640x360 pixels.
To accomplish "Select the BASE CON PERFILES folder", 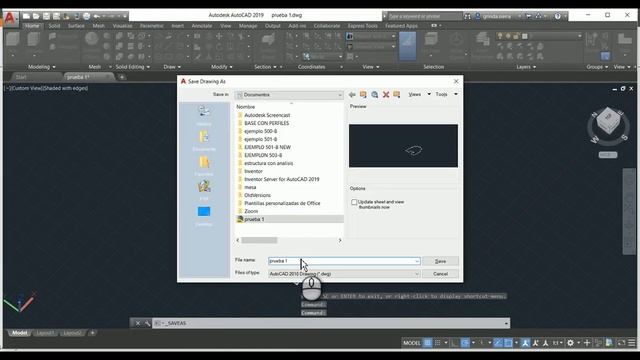I will coord(267,123).
